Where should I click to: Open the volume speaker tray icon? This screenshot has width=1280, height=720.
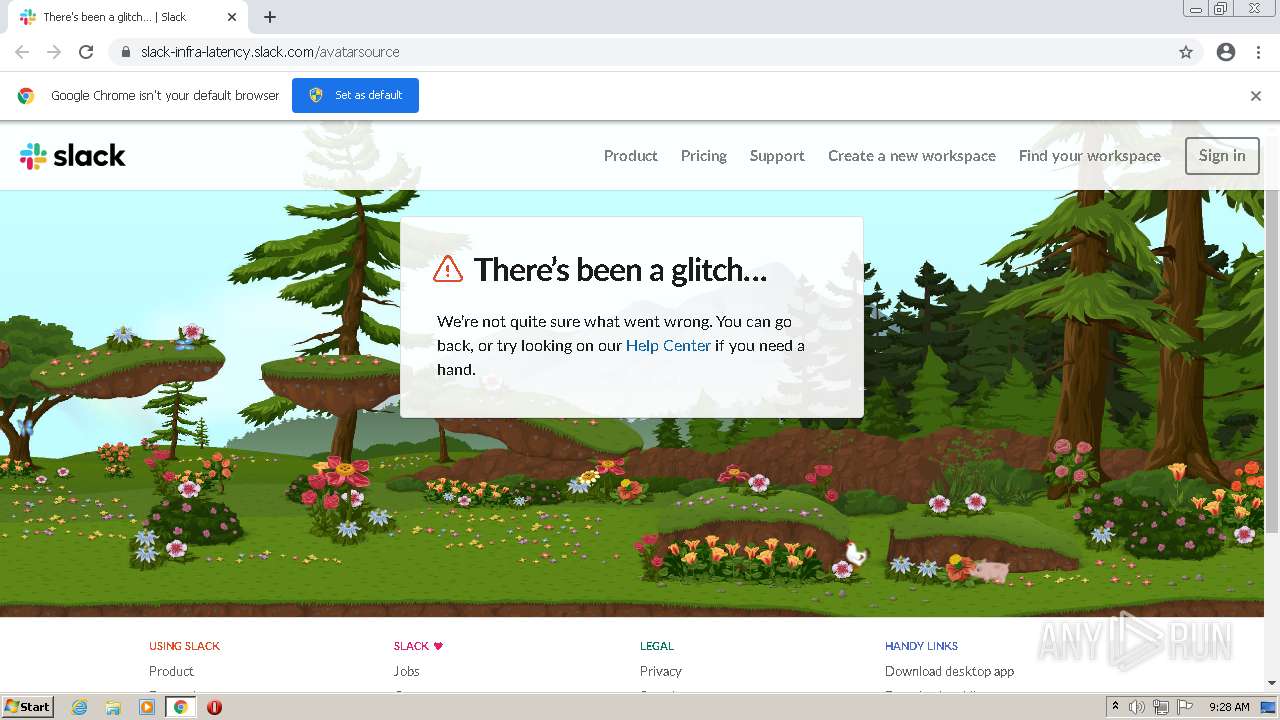click(1137, 707)
